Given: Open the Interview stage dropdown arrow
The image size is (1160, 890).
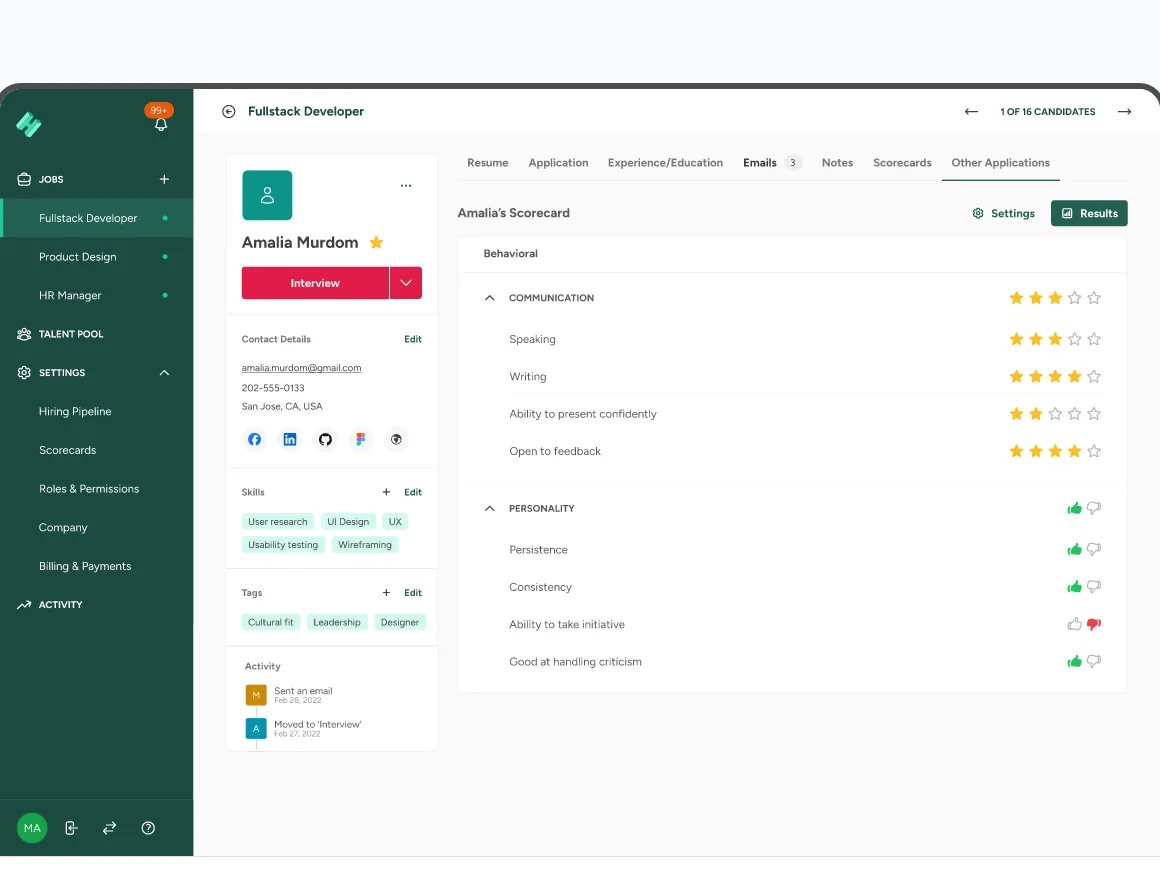Looking at the screenshot, I should (405, 283).
